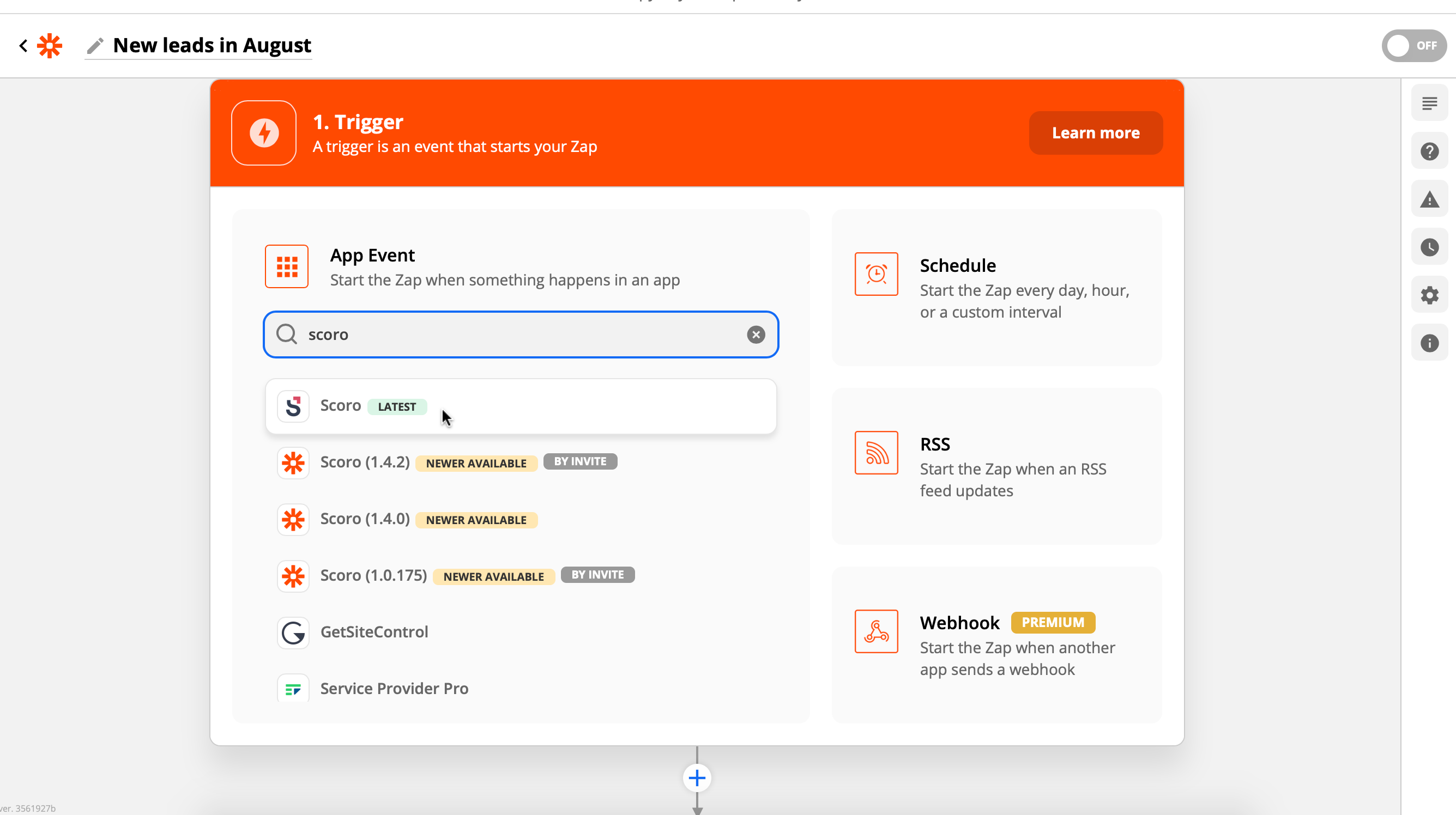Screen dimensions: 1456x815
Task: Click the GetSiteControl G logo
Action: point(293,632)
